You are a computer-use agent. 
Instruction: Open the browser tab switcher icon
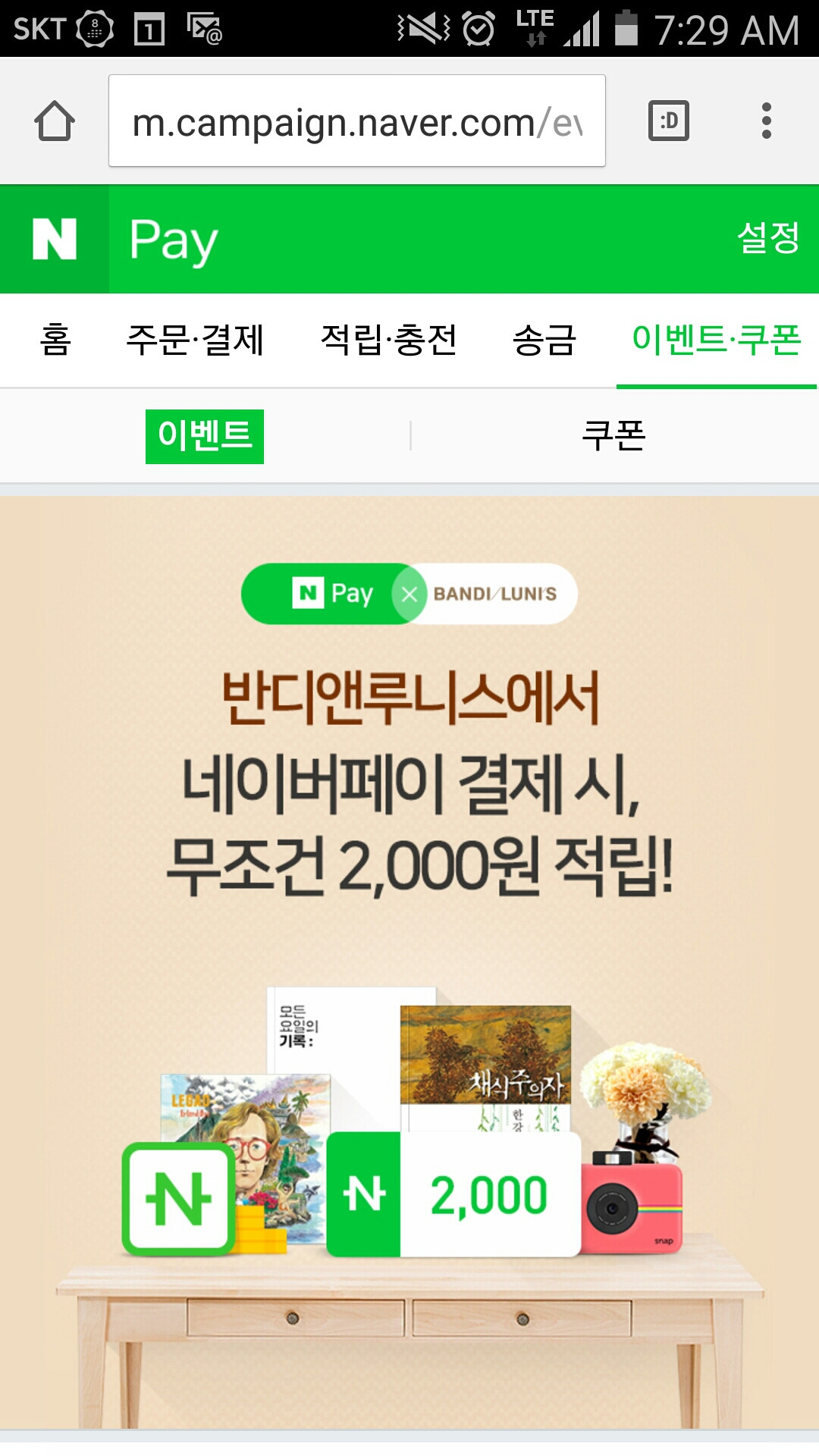pos(669,121)
